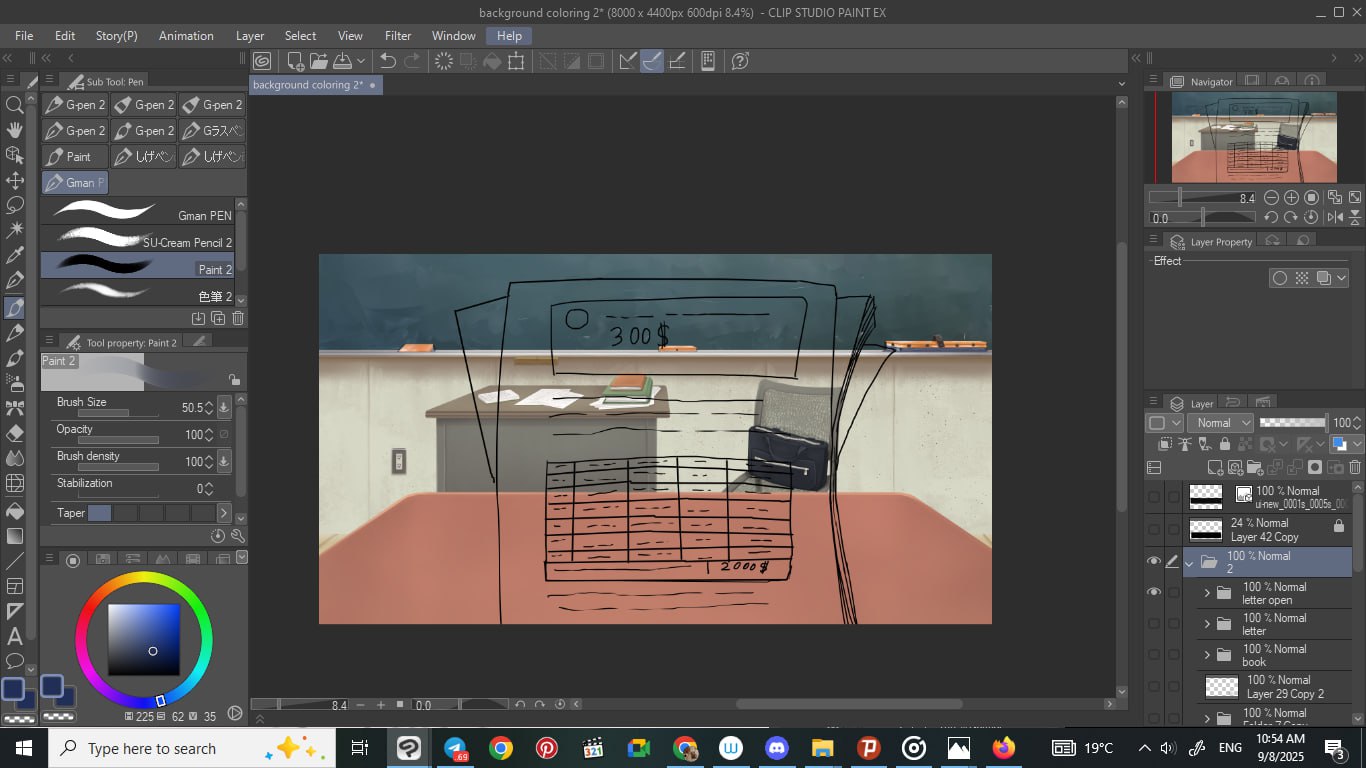
Task: Open the Filter menu
Action: point(397,36)
